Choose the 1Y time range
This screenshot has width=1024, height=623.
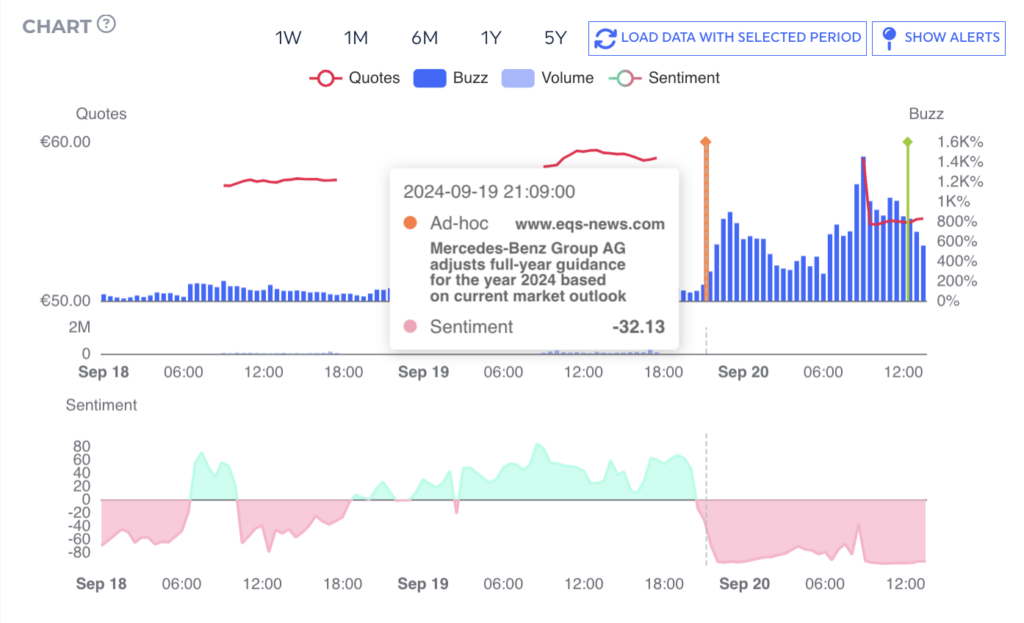click(x=490, y=38)
